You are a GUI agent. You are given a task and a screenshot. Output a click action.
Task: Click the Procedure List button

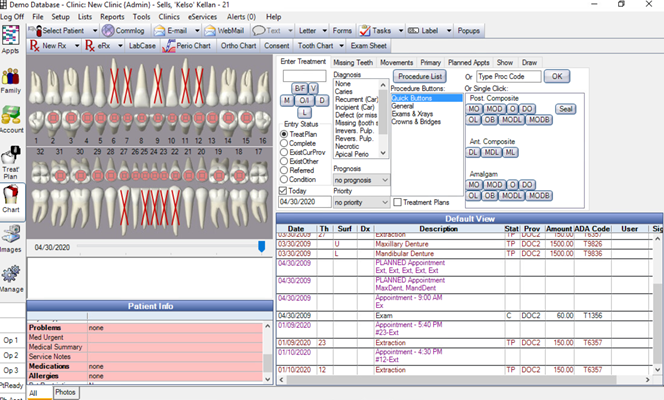click(420, 77)
